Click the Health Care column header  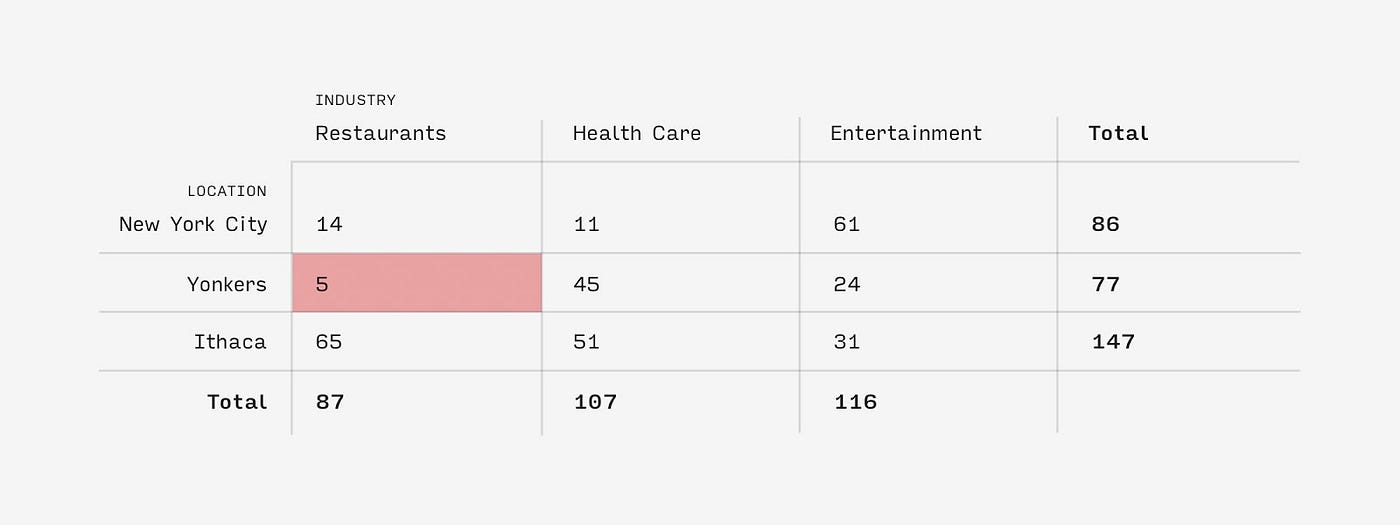tap(637, 134)
